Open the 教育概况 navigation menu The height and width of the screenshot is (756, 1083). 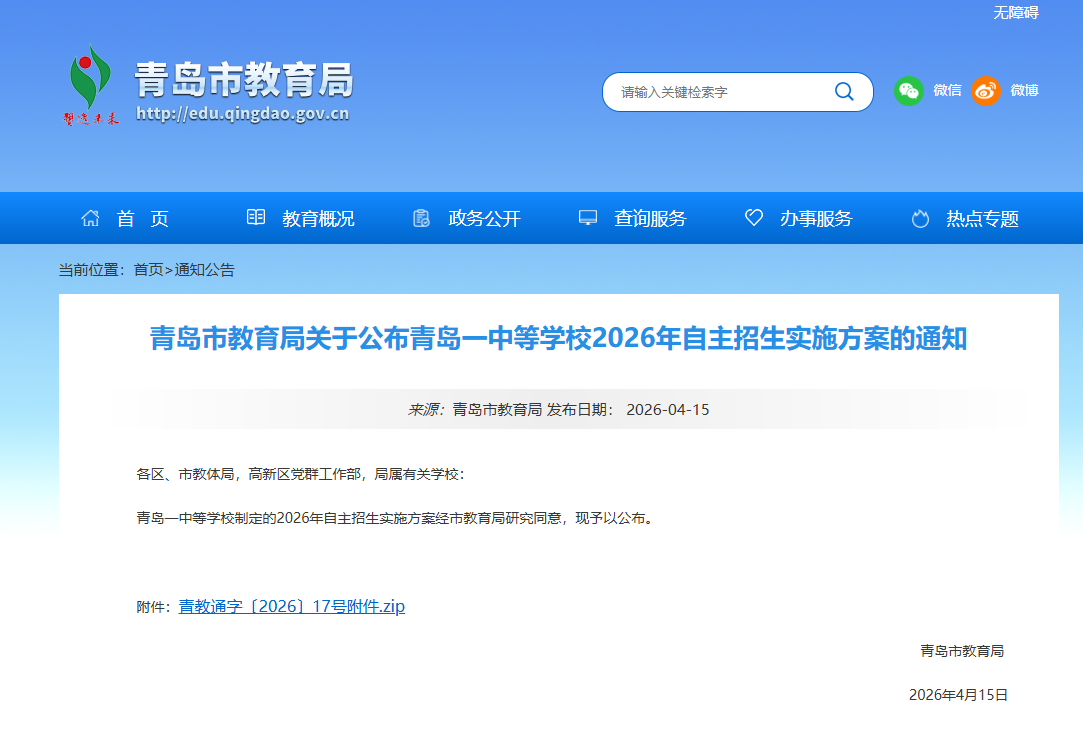point(318,219)
